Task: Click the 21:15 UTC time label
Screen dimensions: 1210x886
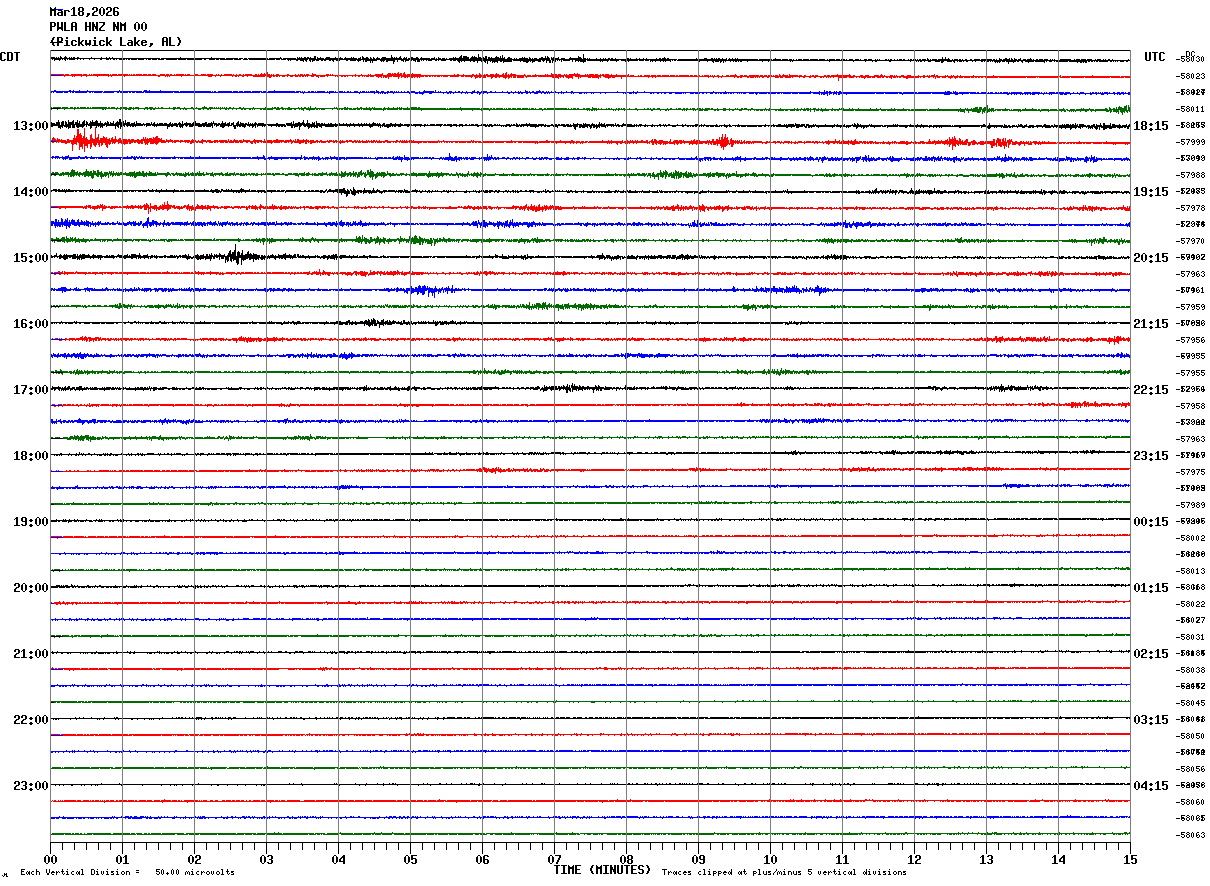Action: tap(1151, 324)
